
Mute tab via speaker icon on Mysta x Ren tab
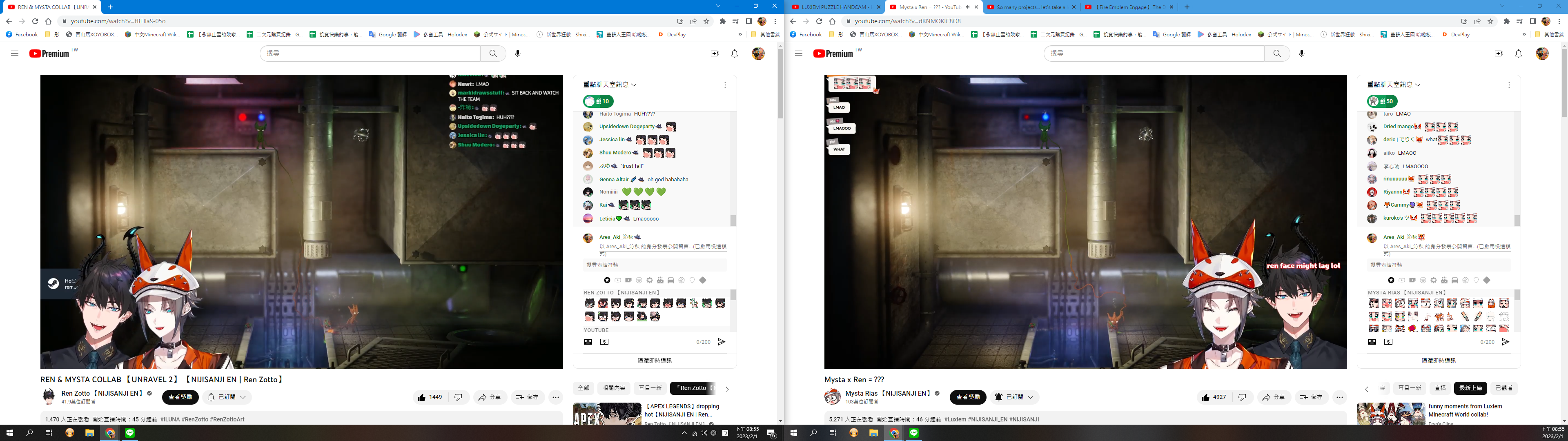pyautogui.click(x=968, y=7)
